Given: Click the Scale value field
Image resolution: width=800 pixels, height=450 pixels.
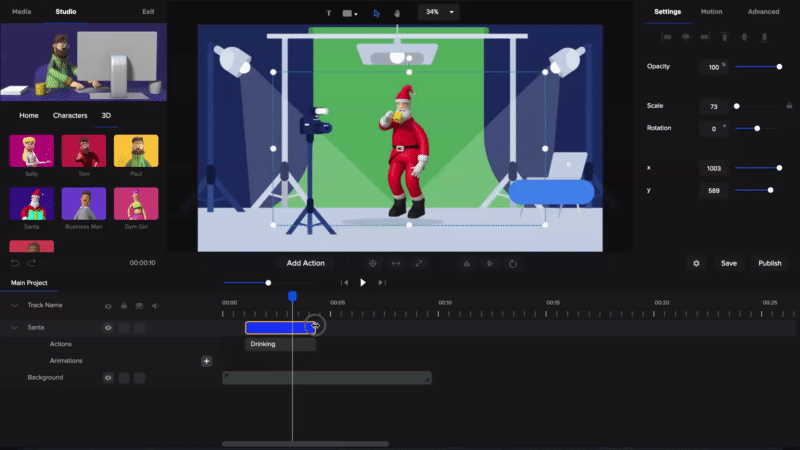Looking at the screenshot, I should pyautogui.click(x=714, y=106).
